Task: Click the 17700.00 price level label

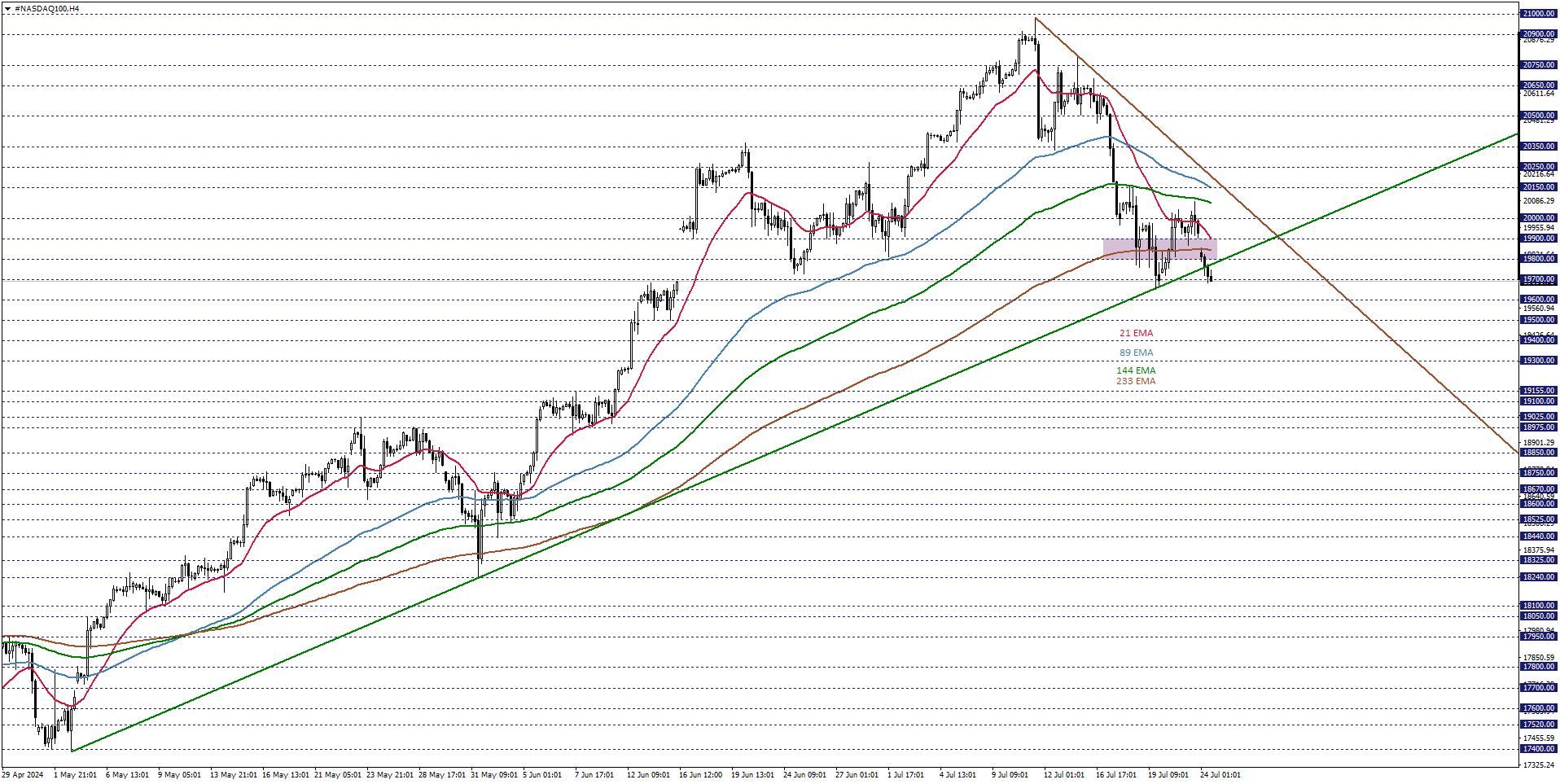Action: coord(1538,688)
